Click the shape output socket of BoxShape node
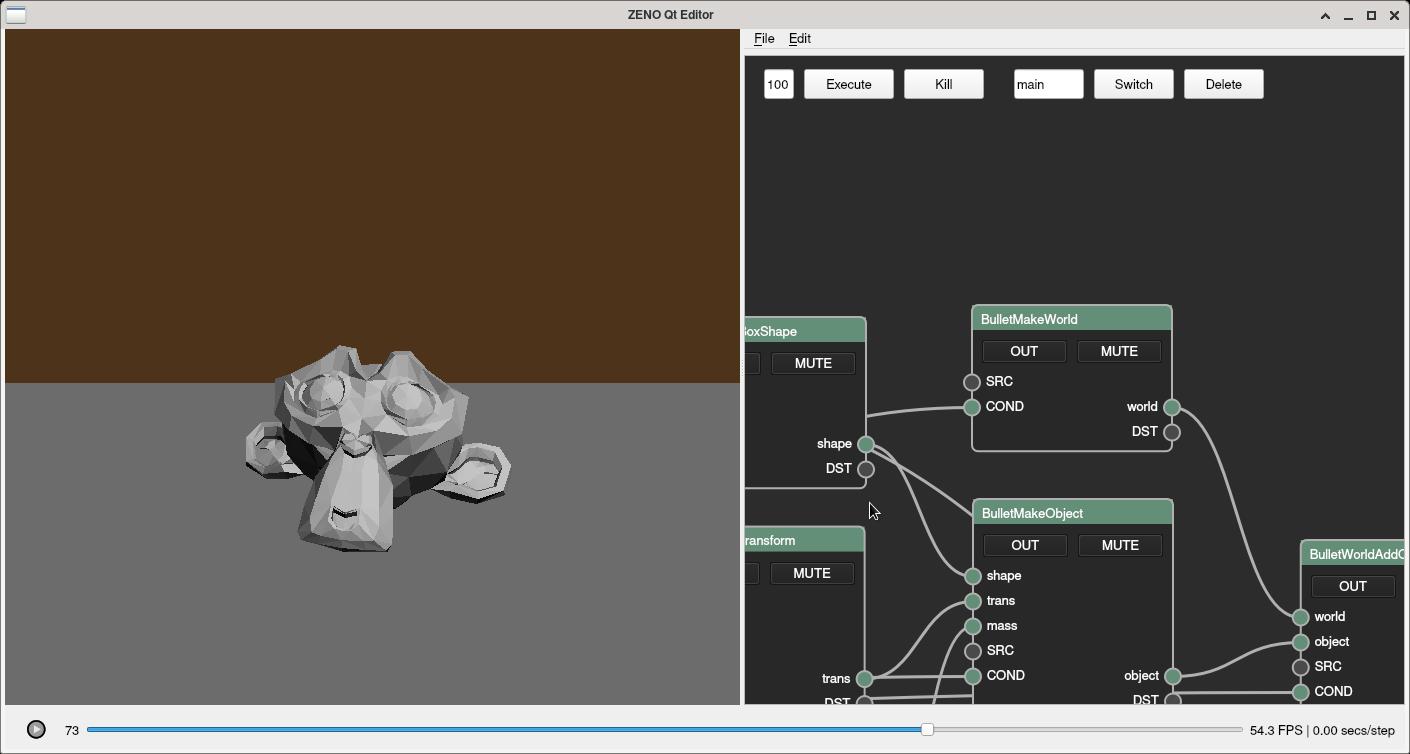The width and height of the screenshot is (1410, 754). [x=866, y=444]
